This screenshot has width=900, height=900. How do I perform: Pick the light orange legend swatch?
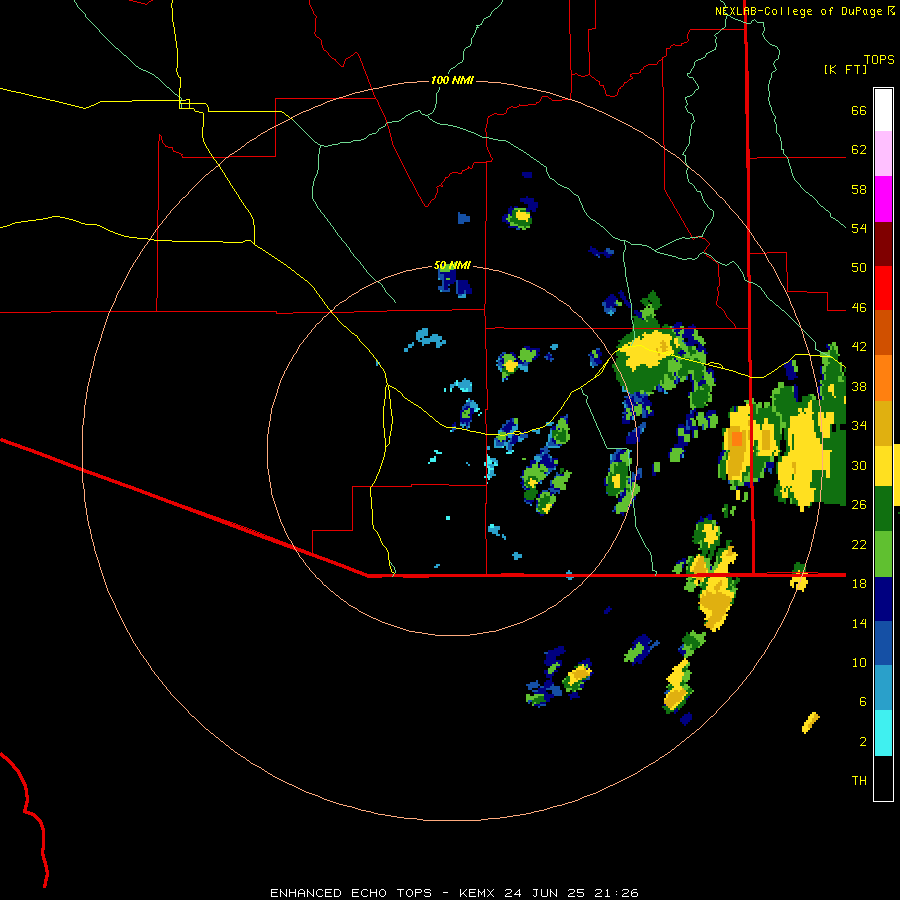click(x=883, y=378)
